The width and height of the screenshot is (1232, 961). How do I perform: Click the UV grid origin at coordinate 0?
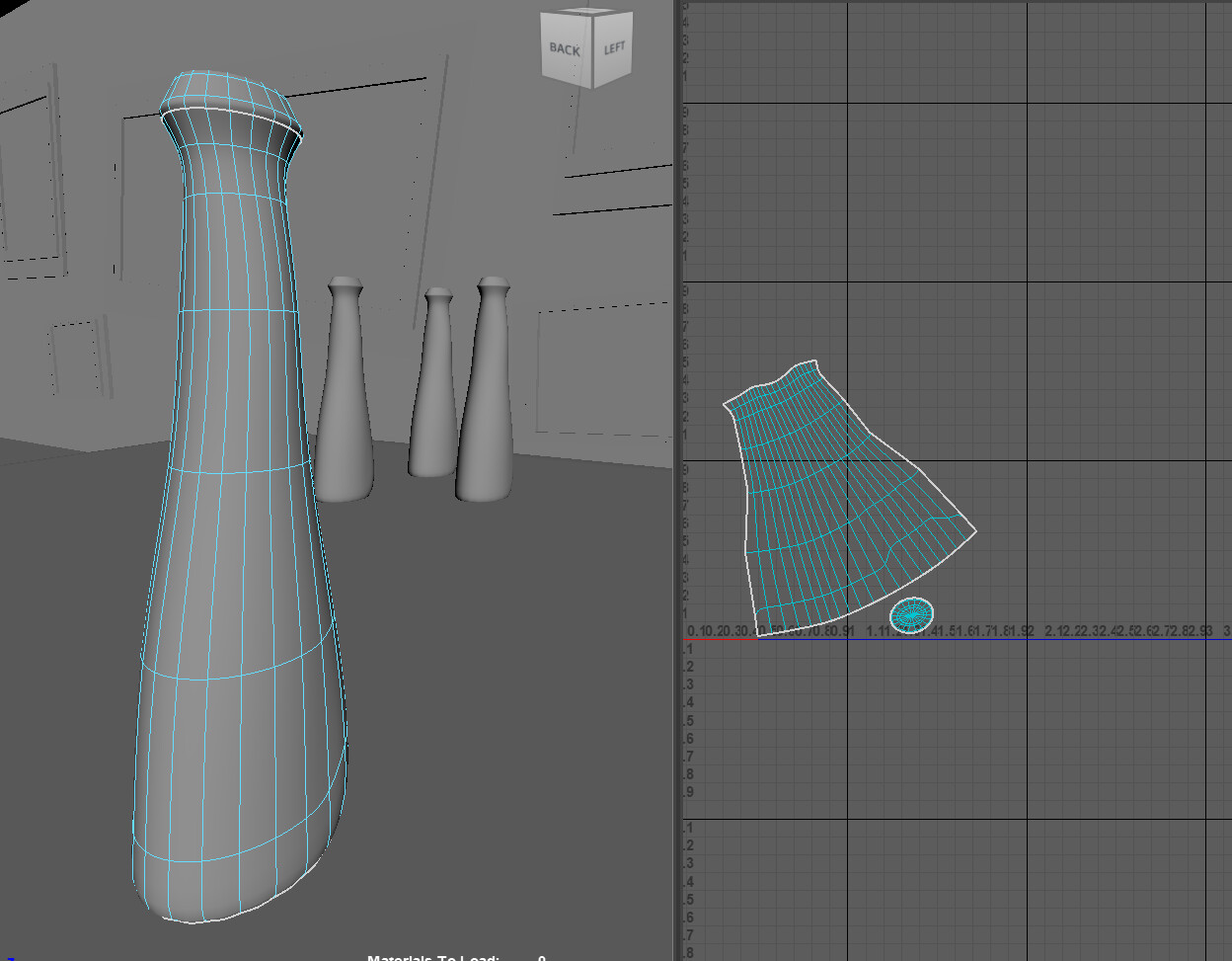point(691,628)
